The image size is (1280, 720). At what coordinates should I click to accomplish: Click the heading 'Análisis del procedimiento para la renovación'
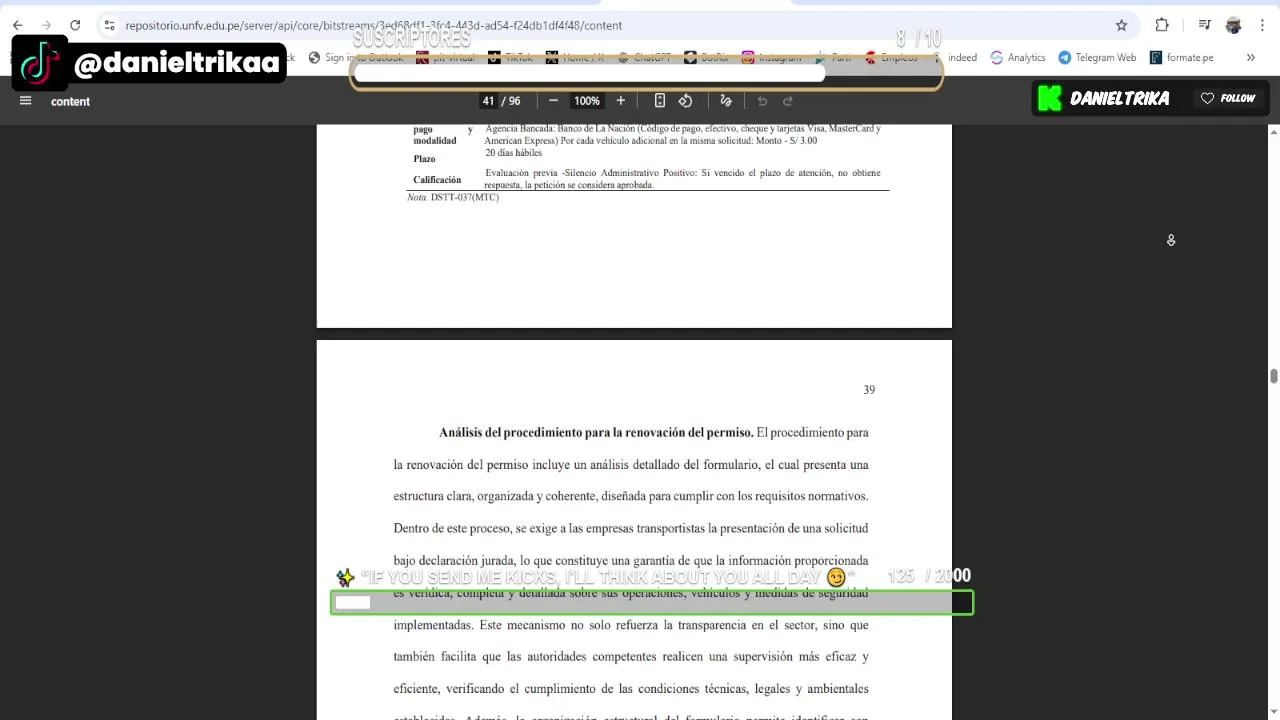tap(596, 432)
